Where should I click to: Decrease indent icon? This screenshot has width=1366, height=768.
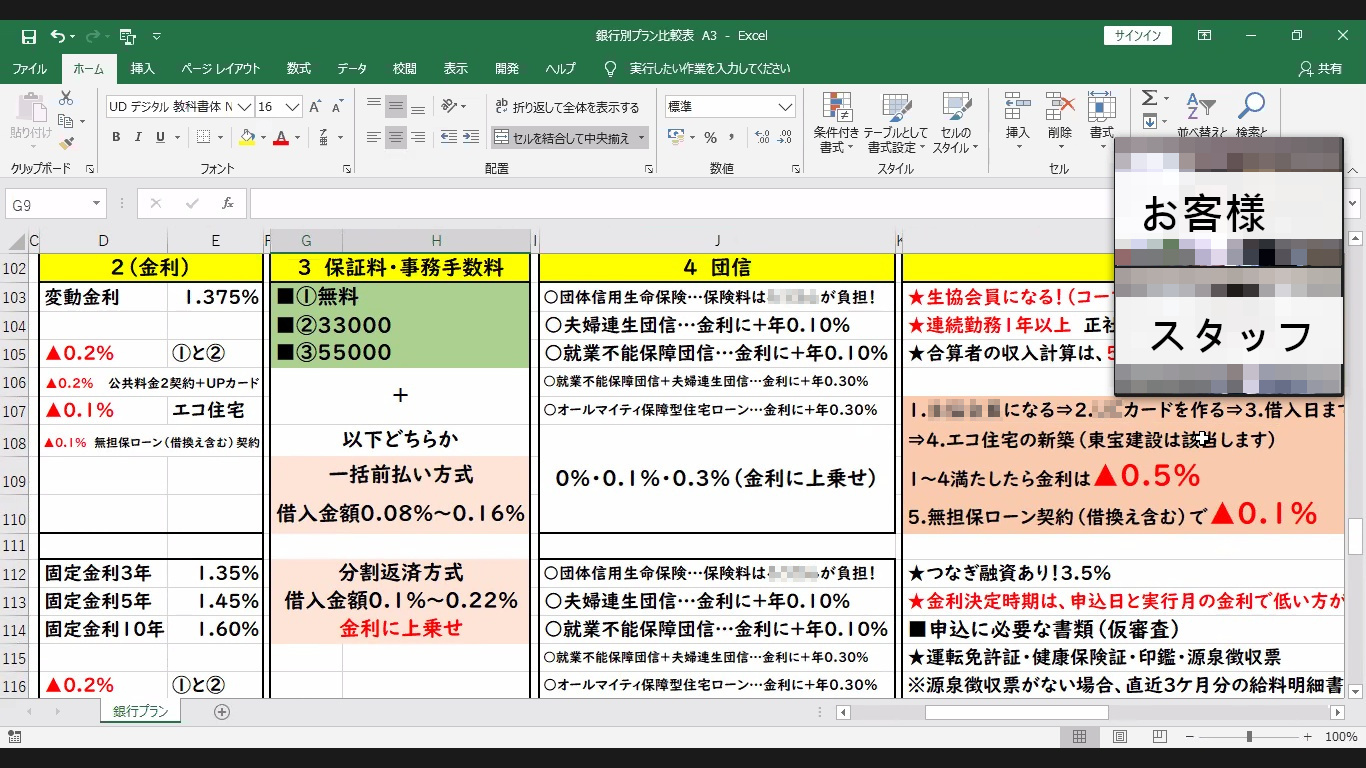(x=448, y=137)
